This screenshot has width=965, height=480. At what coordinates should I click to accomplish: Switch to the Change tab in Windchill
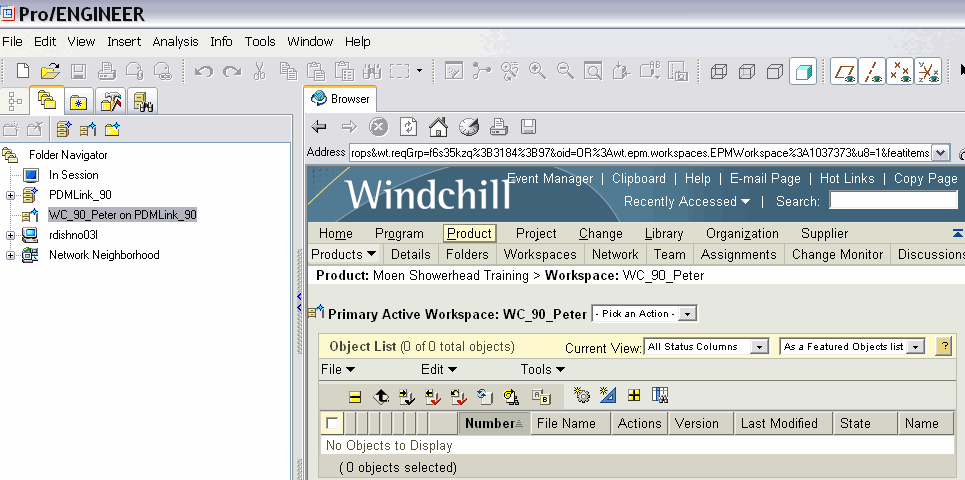tap(601, 234)
